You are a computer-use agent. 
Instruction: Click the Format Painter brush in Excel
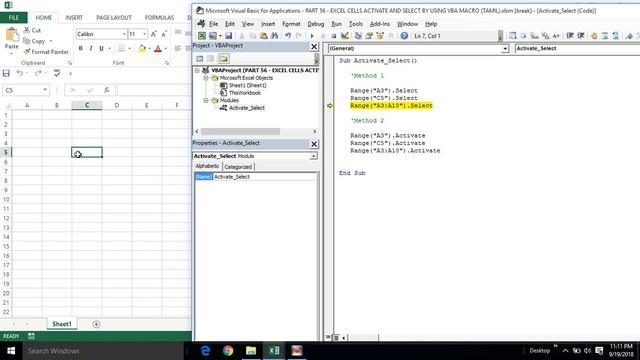click(27, 52)
